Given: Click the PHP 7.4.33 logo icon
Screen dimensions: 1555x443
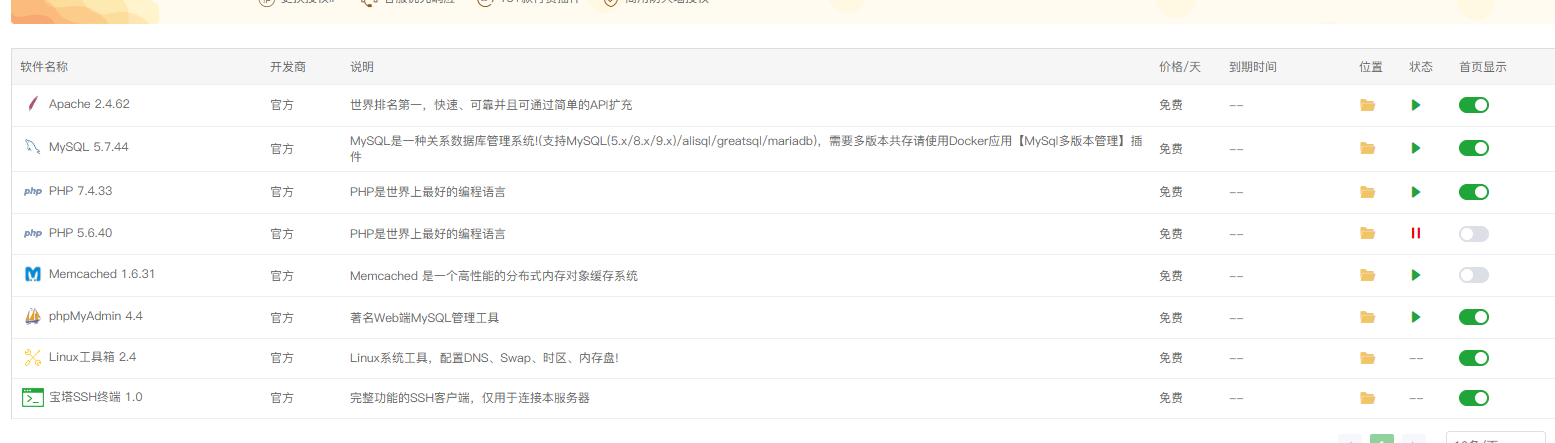Looking at the screenshot, I should tap(33, 191).
